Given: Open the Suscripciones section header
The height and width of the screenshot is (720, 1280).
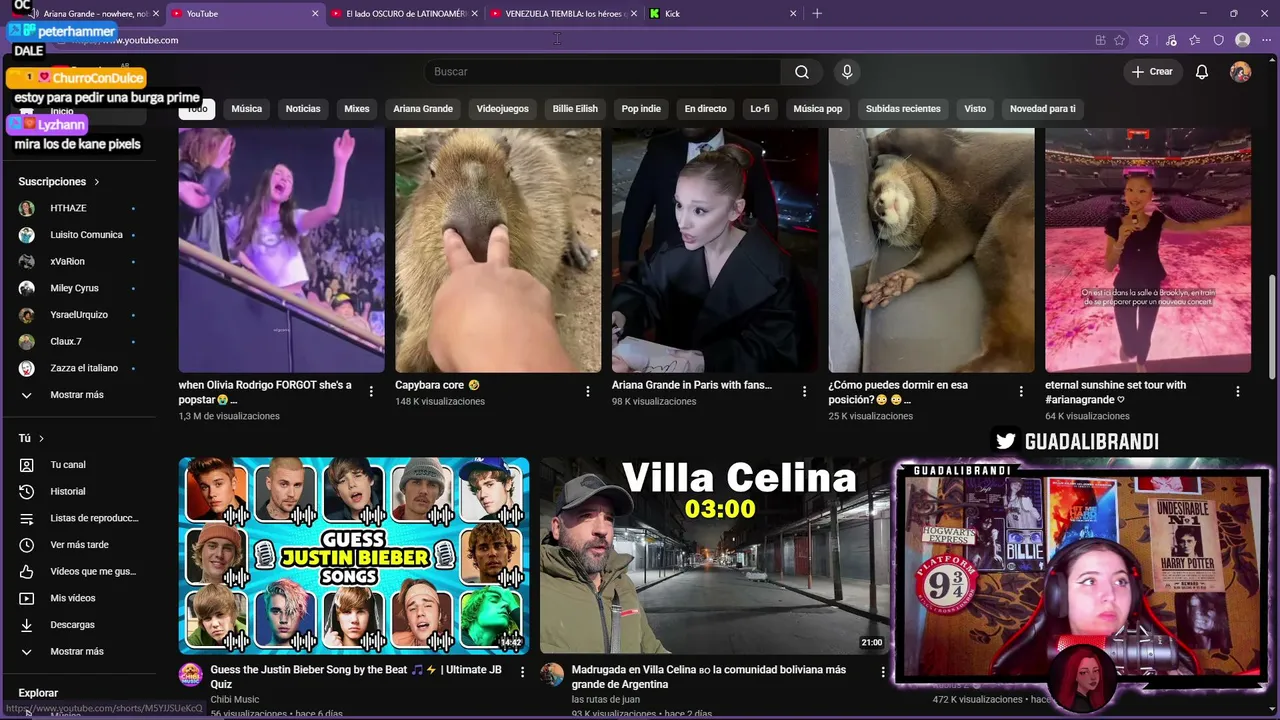Looking at the screenshot, I should [x=59, y=182].
